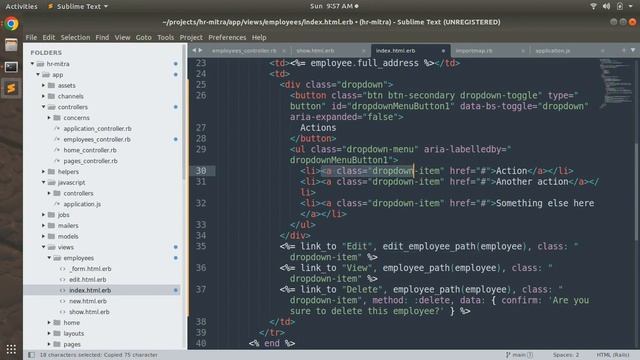Image resolution: width=640 pixels, height=360 pixels.
Task: Collapse the hr-mitra root folder
Action: point(32,64)
